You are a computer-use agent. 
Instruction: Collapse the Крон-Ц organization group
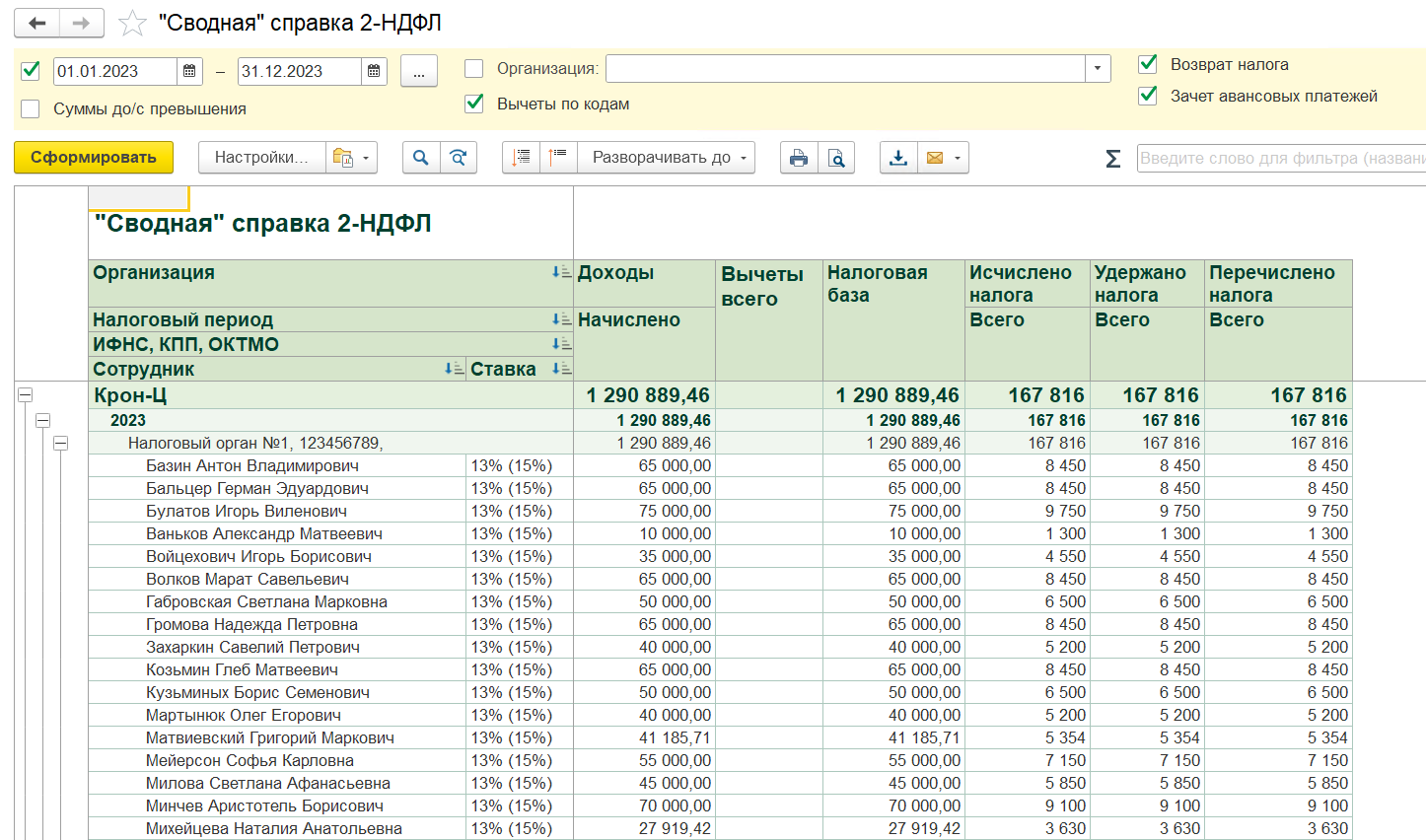click(x=26, y=394)
